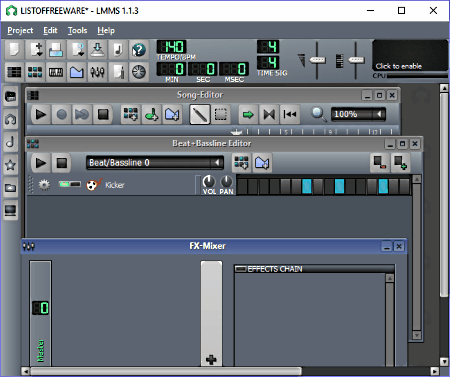Show or hide the FX Mixer from toolbar
Viewport: 450px width, 377px height.
[x=97, y=72]
